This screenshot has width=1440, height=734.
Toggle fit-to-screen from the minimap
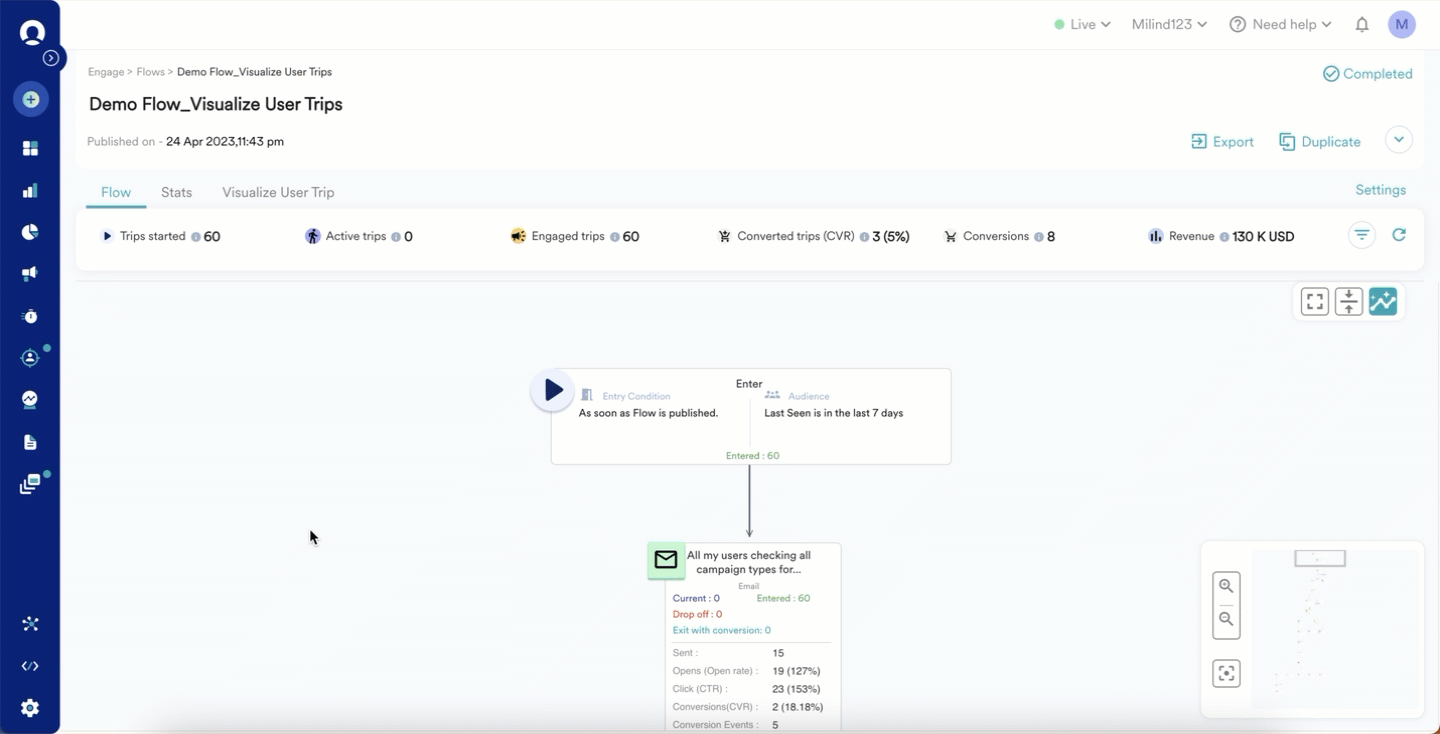tap(1226, 673)
